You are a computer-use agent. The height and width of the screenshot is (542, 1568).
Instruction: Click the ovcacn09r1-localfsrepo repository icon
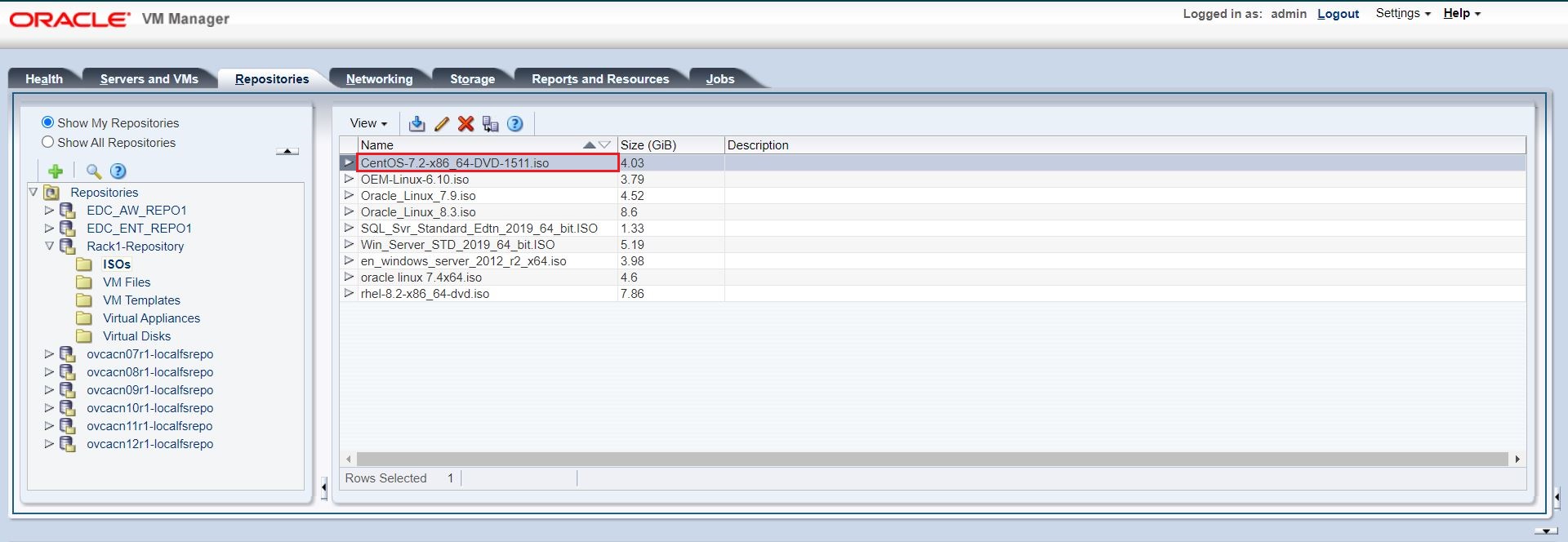point(68,390)
